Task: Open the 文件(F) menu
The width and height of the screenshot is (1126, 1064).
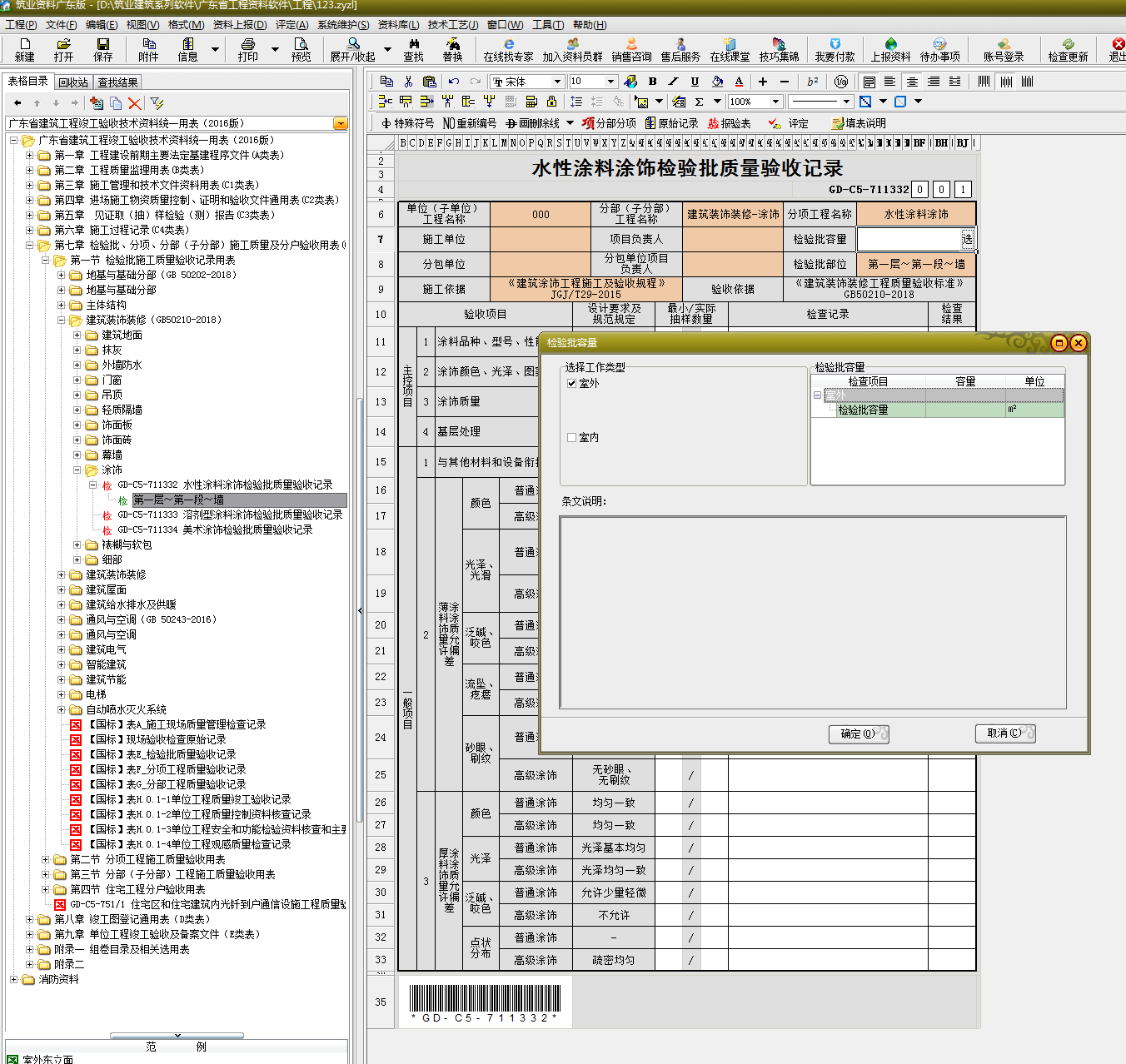Action: tap(62, 25)
